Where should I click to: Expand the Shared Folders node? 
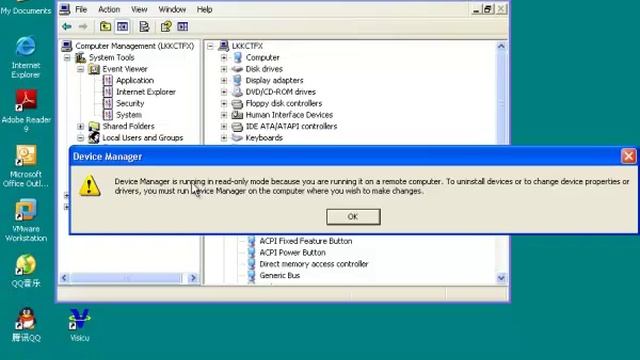80,127
